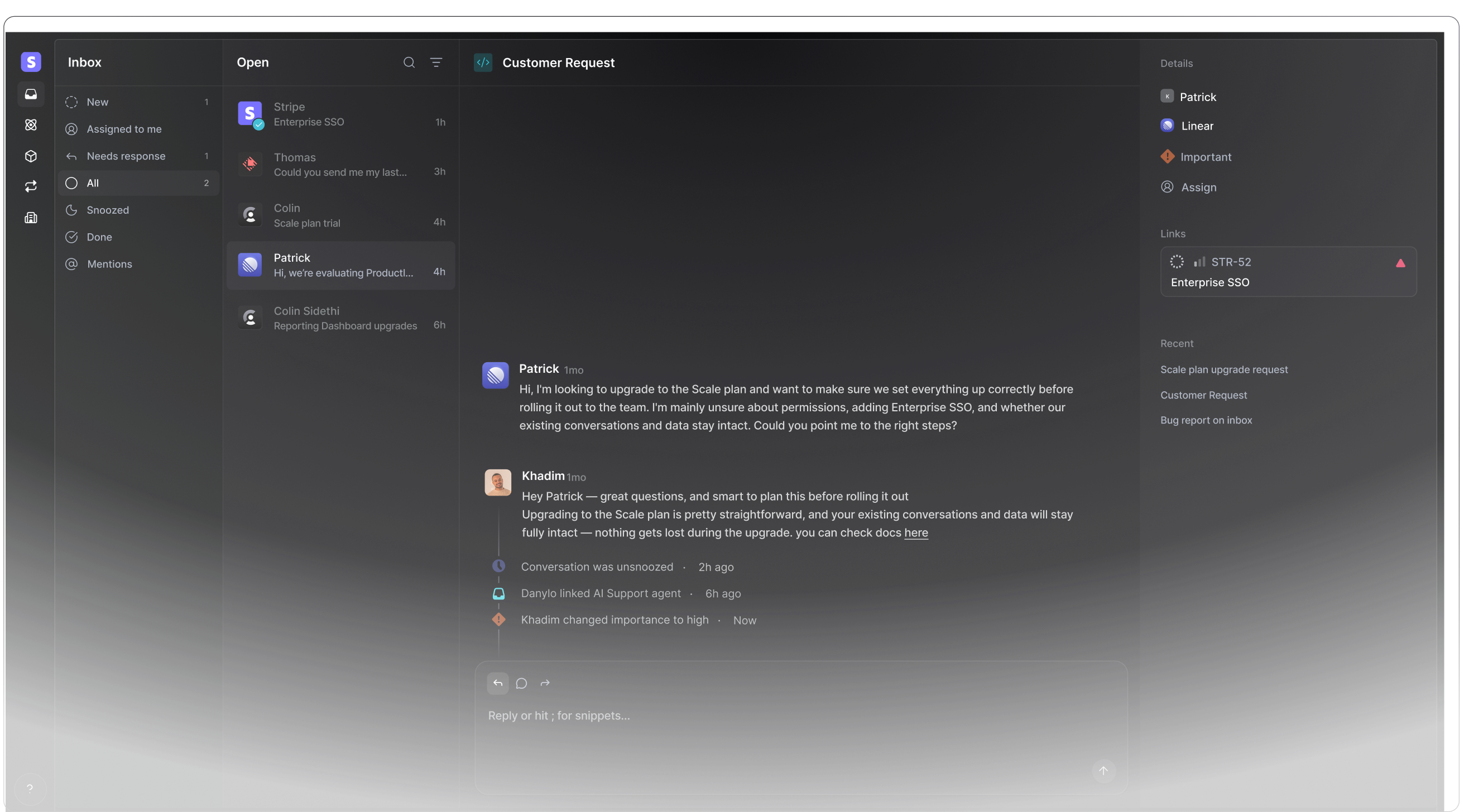Select the automation loop icon in the sidebar
The image size is (1464, 812).
click(x=31, y=186)
